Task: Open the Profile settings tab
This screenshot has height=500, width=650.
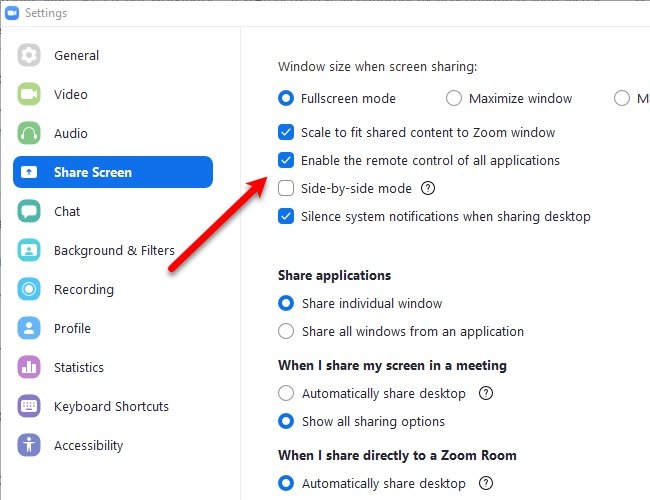Action: [x=72, y=329]
